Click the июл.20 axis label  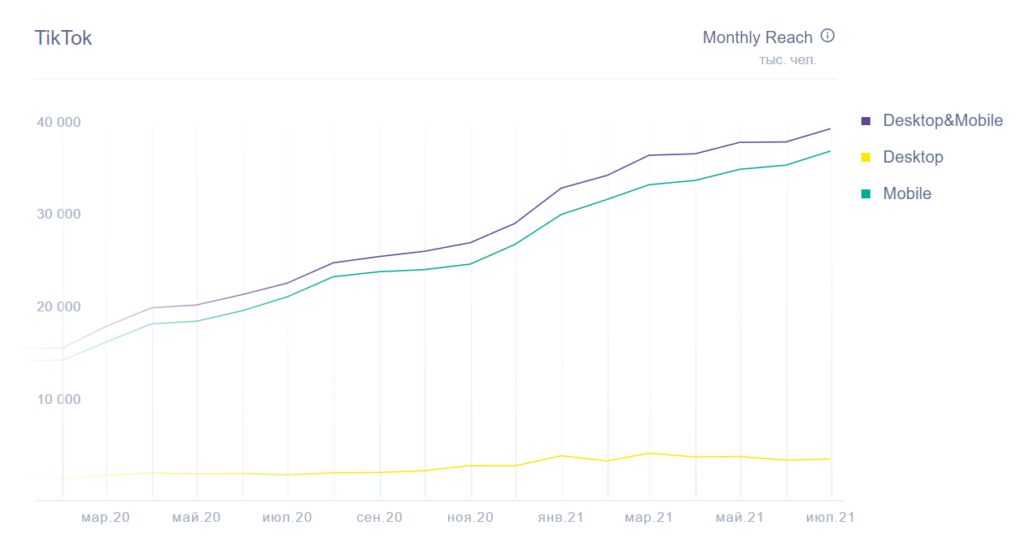287,518
